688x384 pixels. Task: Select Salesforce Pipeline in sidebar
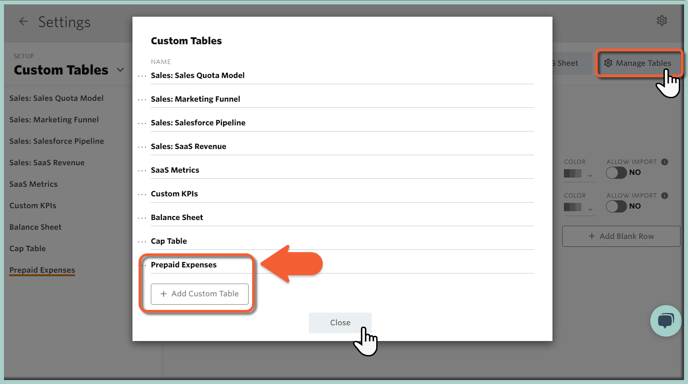tap(57, 141)
